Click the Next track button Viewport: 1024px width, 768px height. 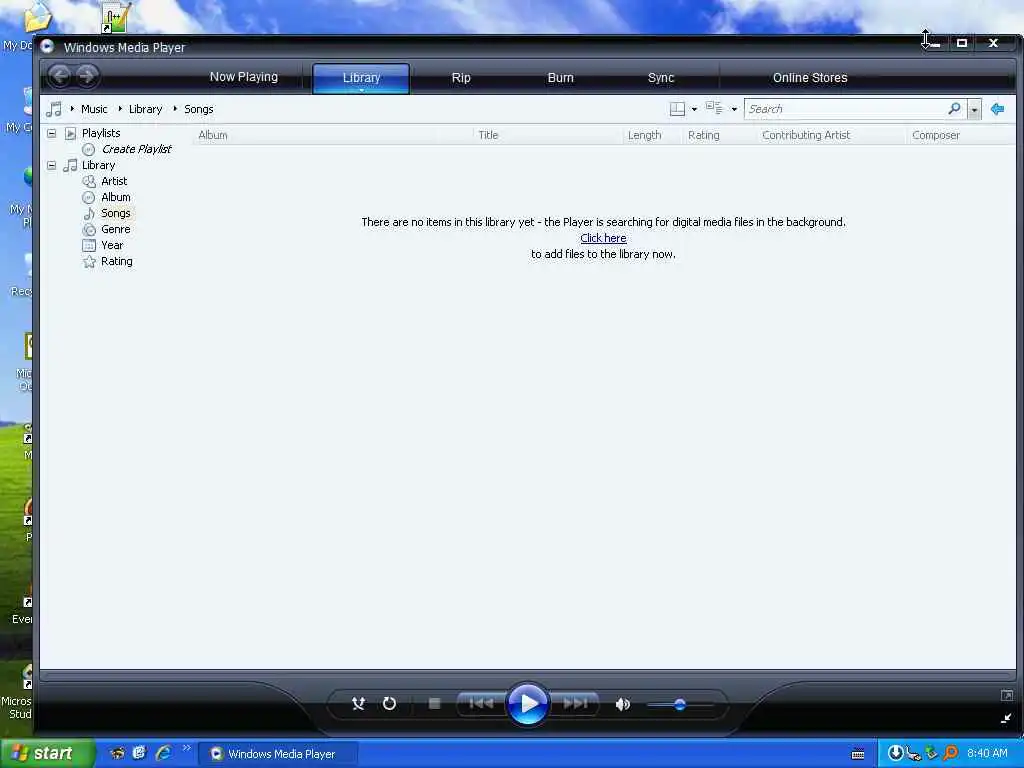[x=575, y=703]
